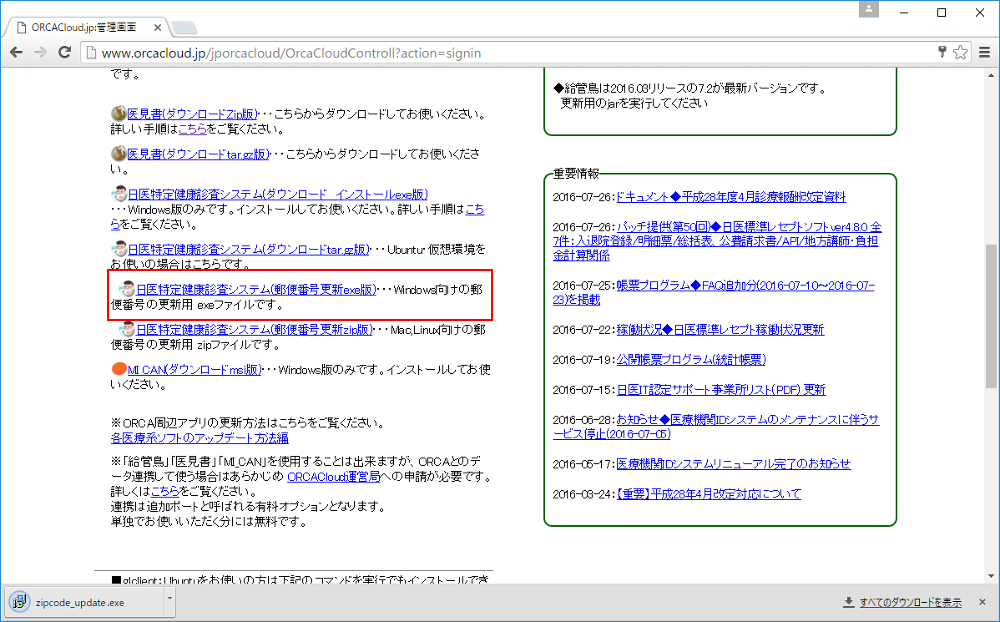This screenshot has height=622, width=1000.
Task: Click the browser forward arrow
Action: pyautogui.click(x=40, y=52)
